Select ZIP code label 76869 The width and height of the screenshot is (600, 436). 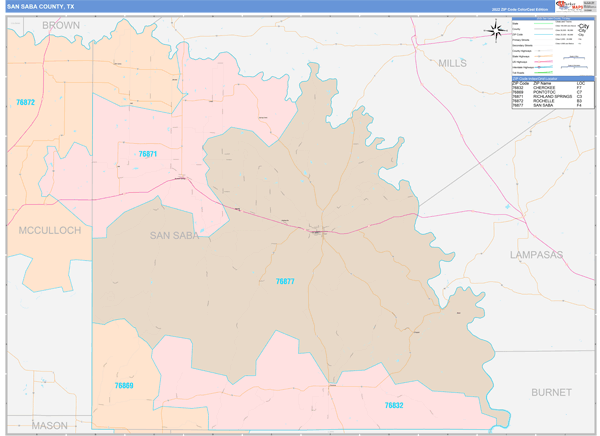[124, 385]
